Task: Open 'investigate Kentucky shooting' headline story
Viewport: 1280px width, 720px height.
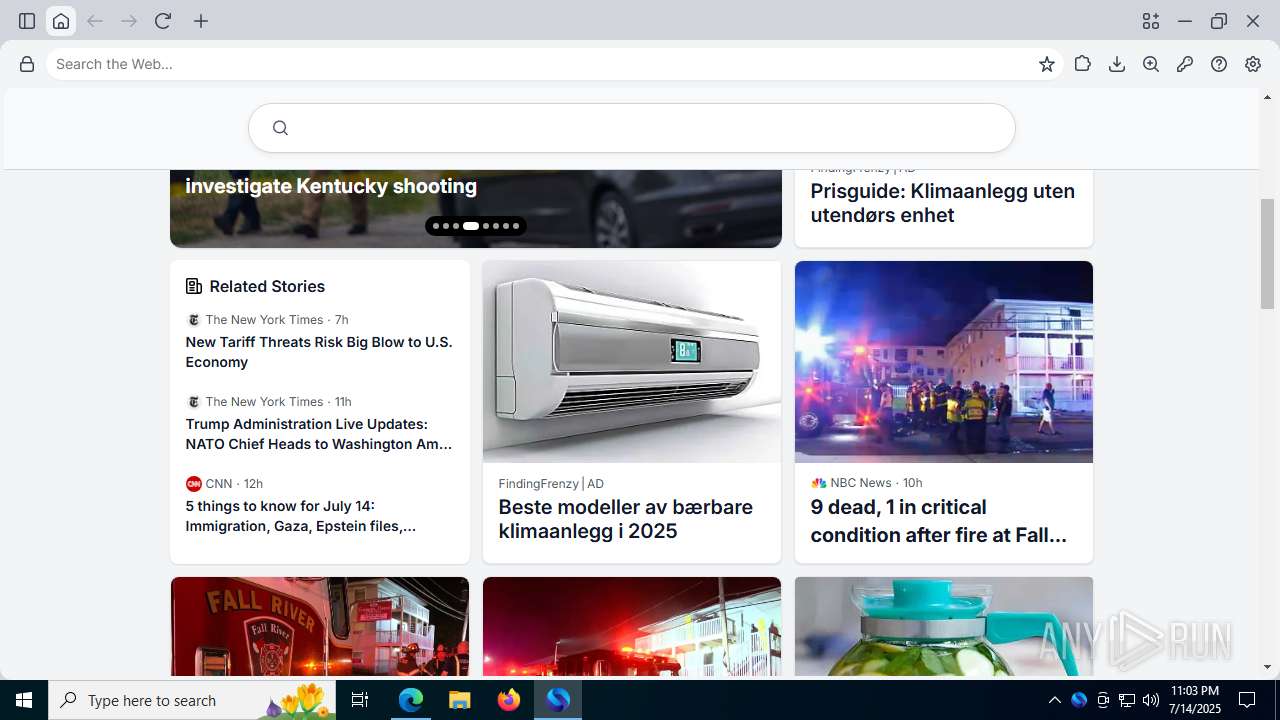Action: pos(331,186)
